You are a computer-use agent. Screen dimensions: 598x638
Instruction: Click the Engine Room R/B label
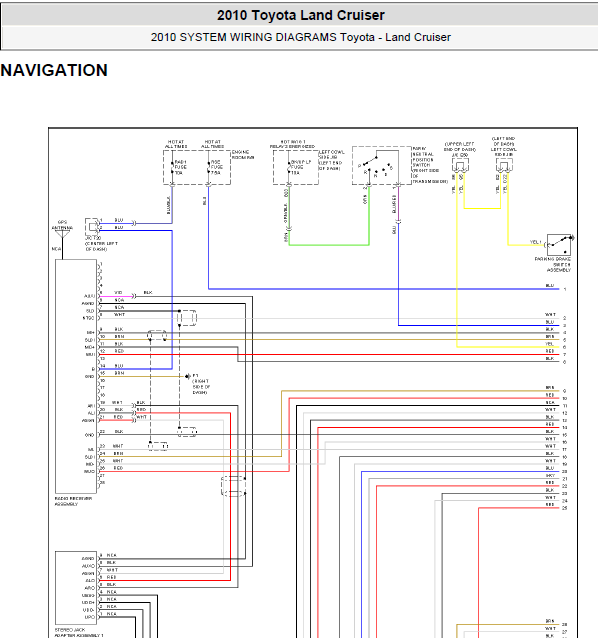tap(243, 155)
